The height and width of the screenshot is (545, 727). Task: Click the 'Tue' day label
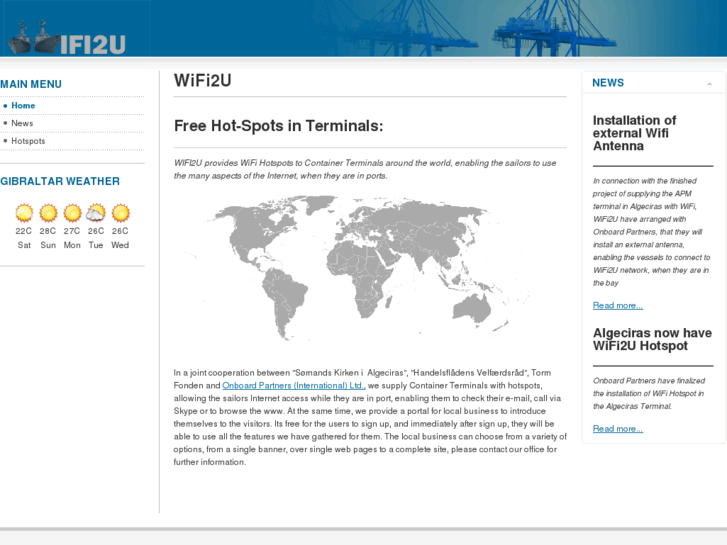point(96,245)
